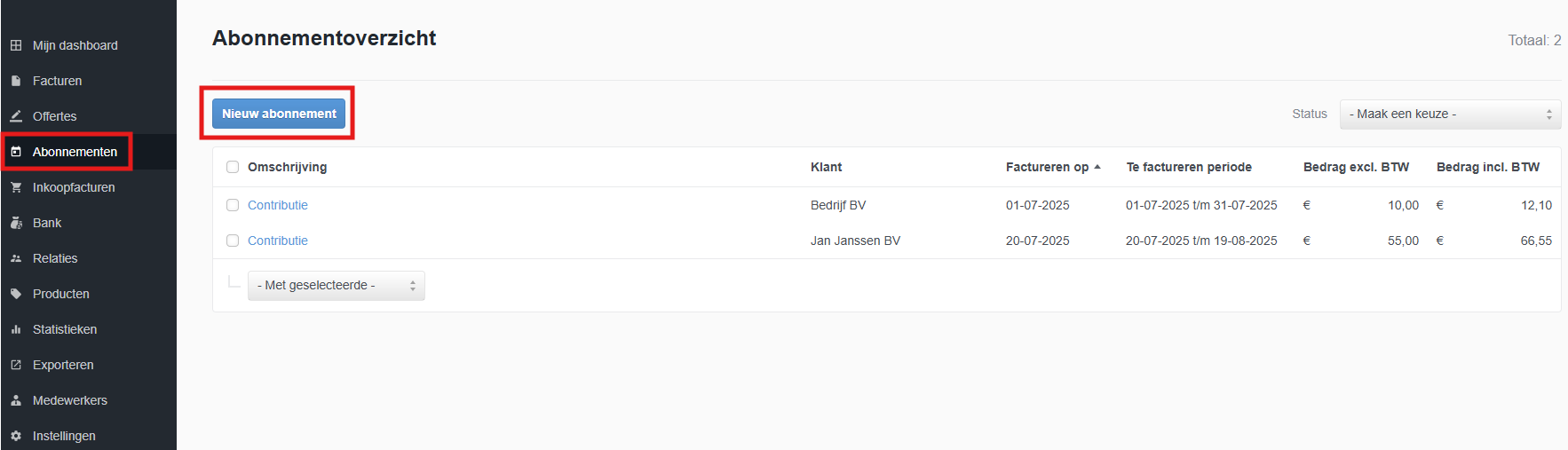
Task: Click the Statistieken bar chart icon
Action: 16,329
